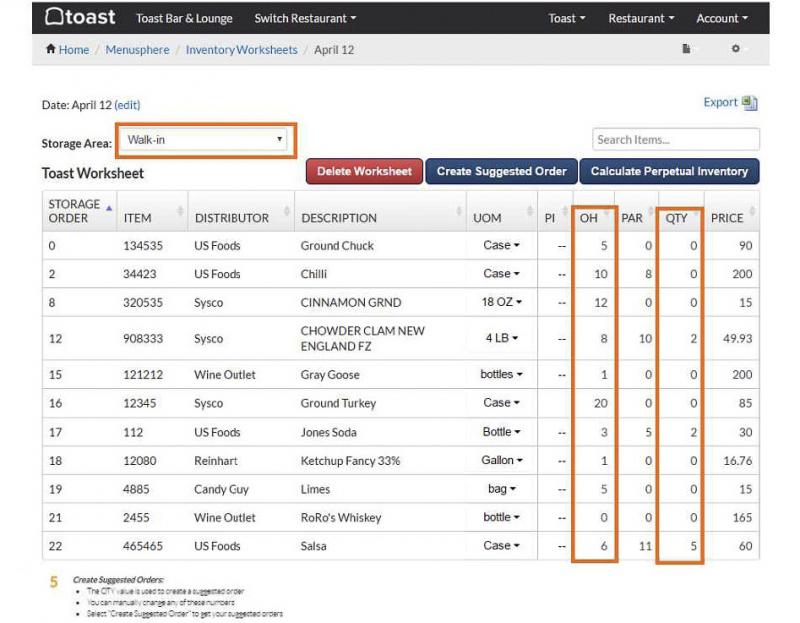This screenshot has width=800, height=623.
Task: Open bag dropdown for Limes
Action: tap(502, 489)
